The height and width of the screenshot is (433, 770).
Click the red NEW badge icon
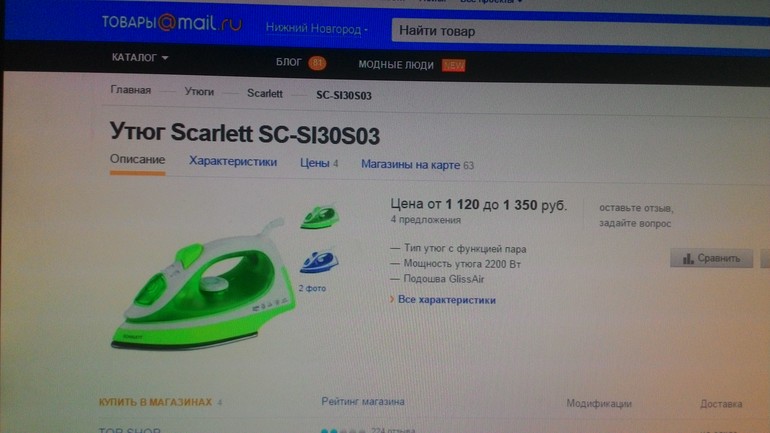(x=453, y=65)
